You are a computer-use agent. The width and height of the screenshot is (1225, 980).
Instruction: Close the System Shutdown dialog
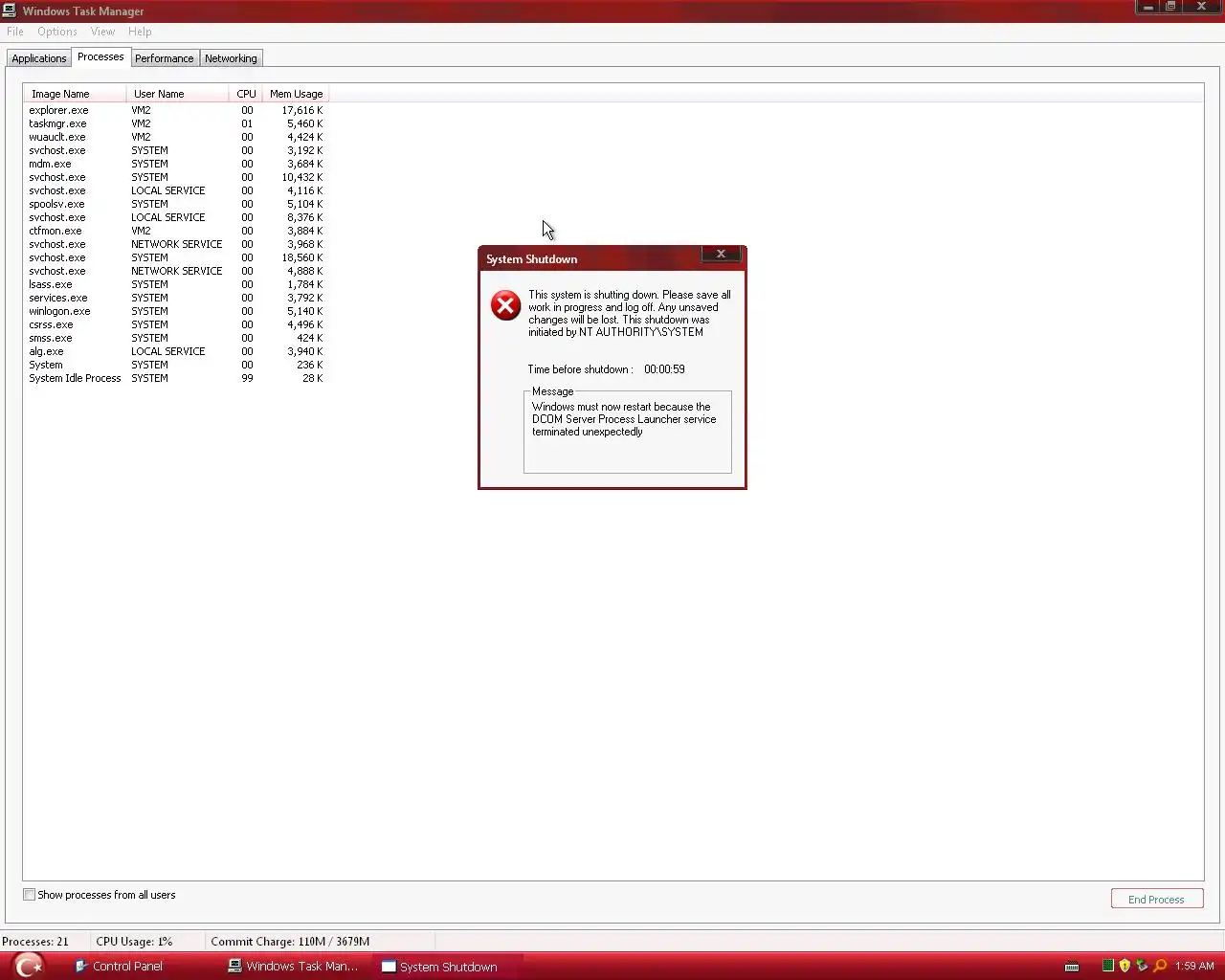click(x=721, y=254)
